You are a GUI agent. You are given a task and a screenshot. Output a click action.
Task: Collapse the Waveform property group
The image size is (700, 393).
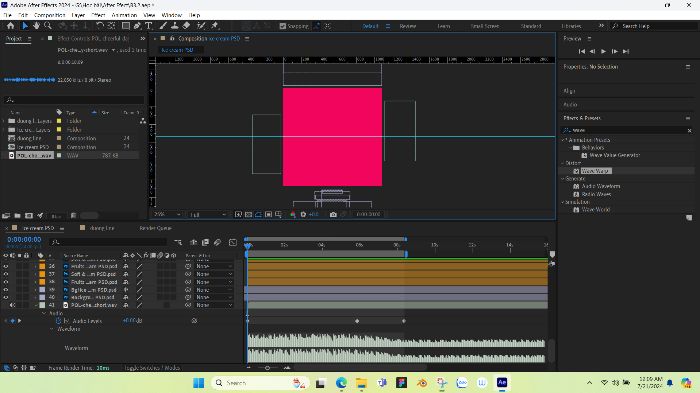pyautogui.click(x=52, y=329)
